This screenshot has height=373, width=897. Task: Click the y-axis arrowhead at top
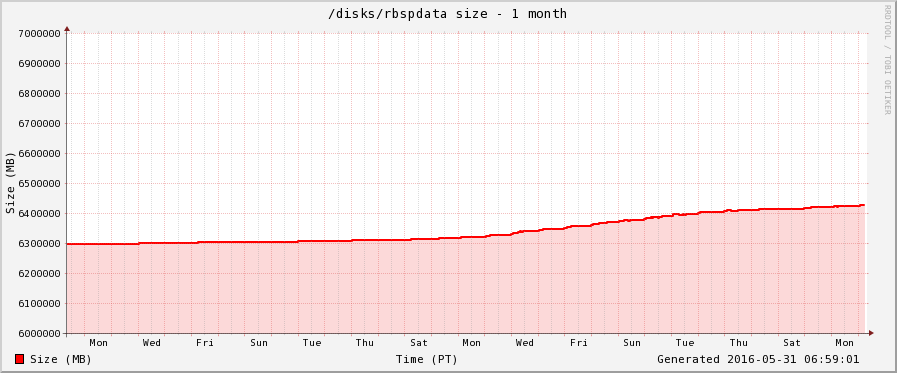67,28
